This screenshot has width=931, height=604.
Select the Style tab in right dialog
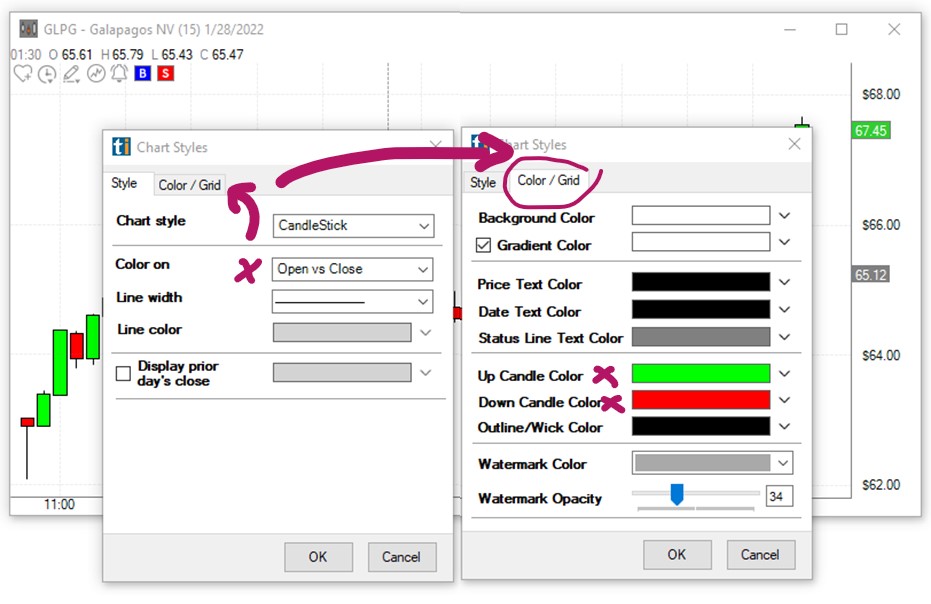483,182
